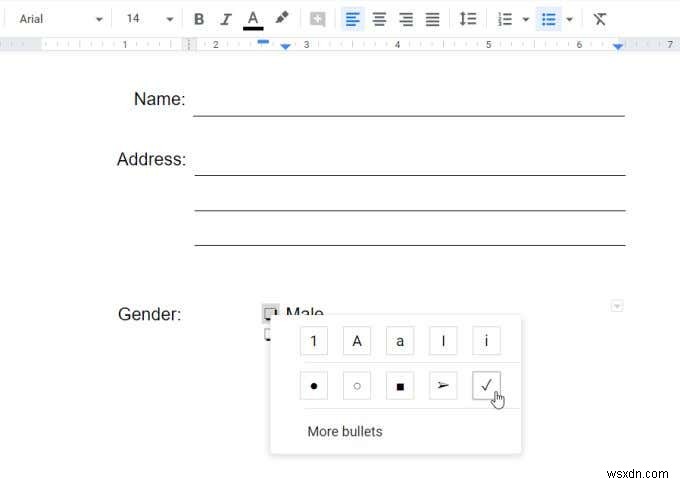Choose the lowercase Roman 'i' list style

click(x=486, y=341)
